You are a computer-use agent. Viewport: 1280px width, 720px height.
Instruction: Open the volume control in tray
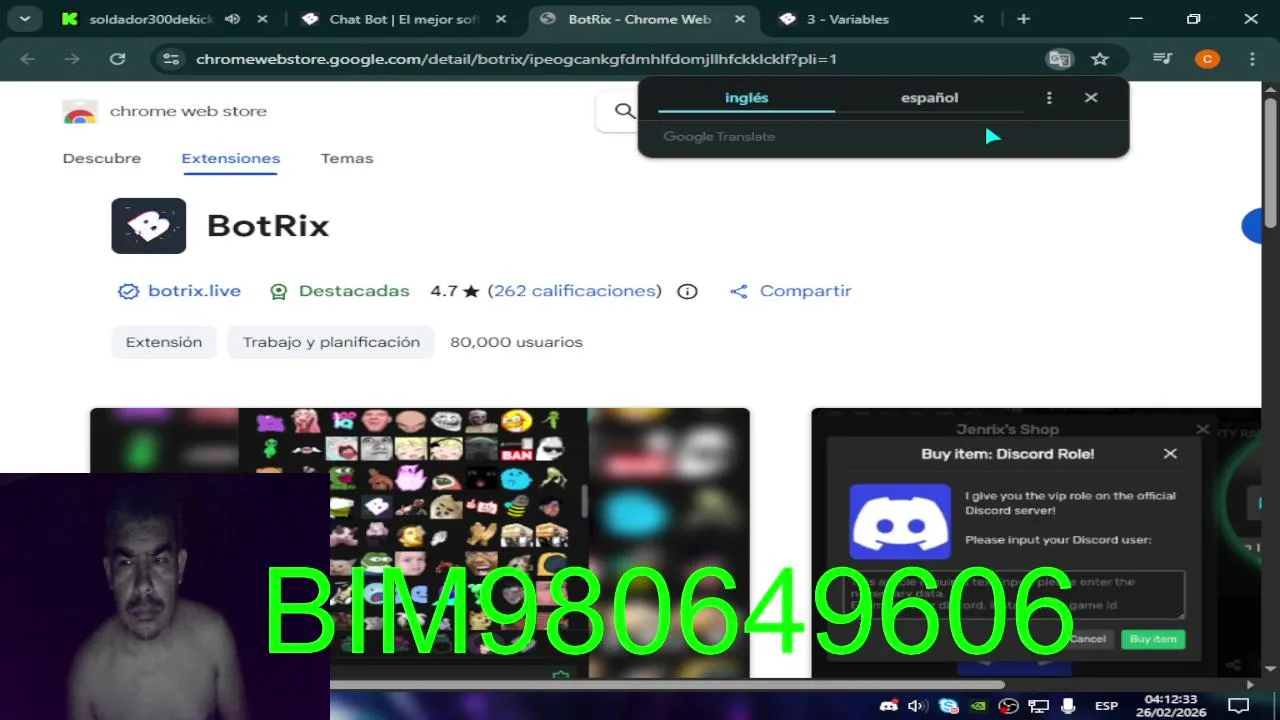917,706
